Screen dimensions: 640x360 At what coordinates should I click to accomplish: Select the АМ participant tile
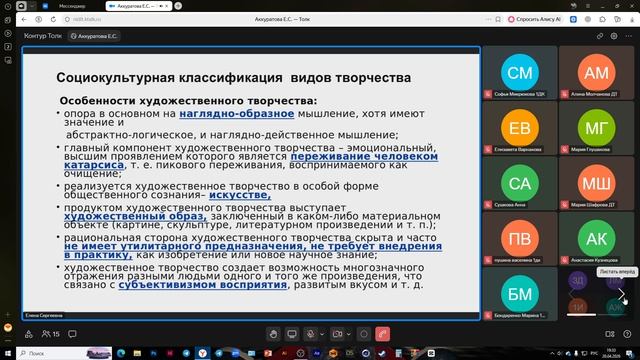coord(596,73)
